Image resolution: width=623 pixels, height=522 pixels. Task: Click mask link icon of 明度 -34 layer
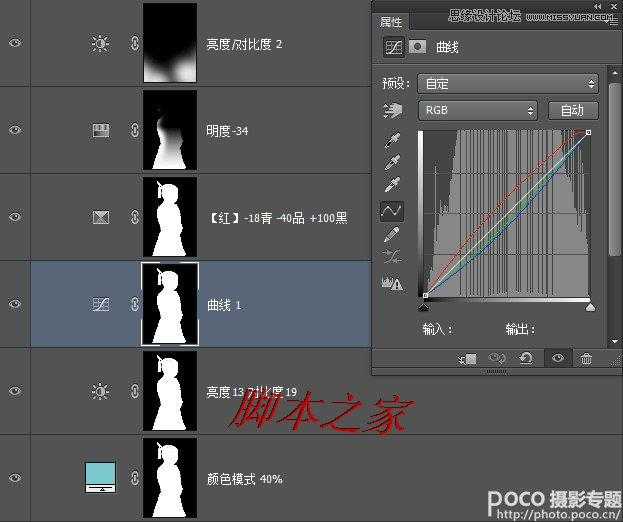135,130
